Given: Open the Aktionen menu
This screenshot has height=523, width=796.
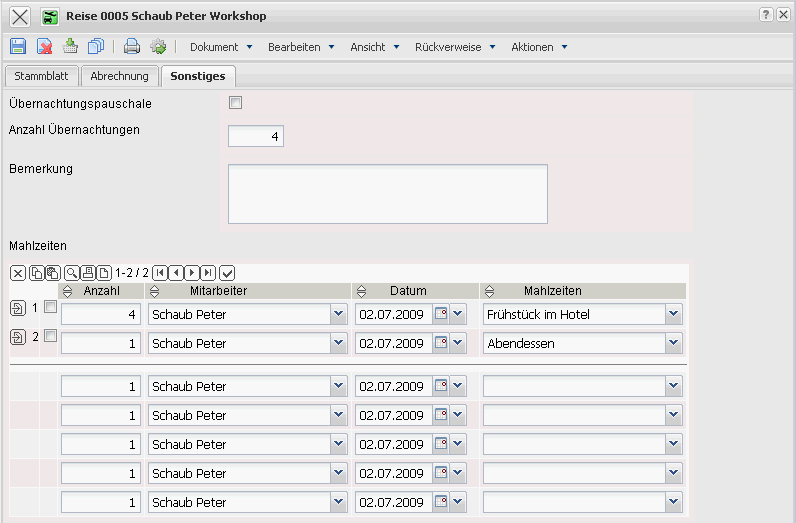Looking at the screenshot, I should coord(539,47).
